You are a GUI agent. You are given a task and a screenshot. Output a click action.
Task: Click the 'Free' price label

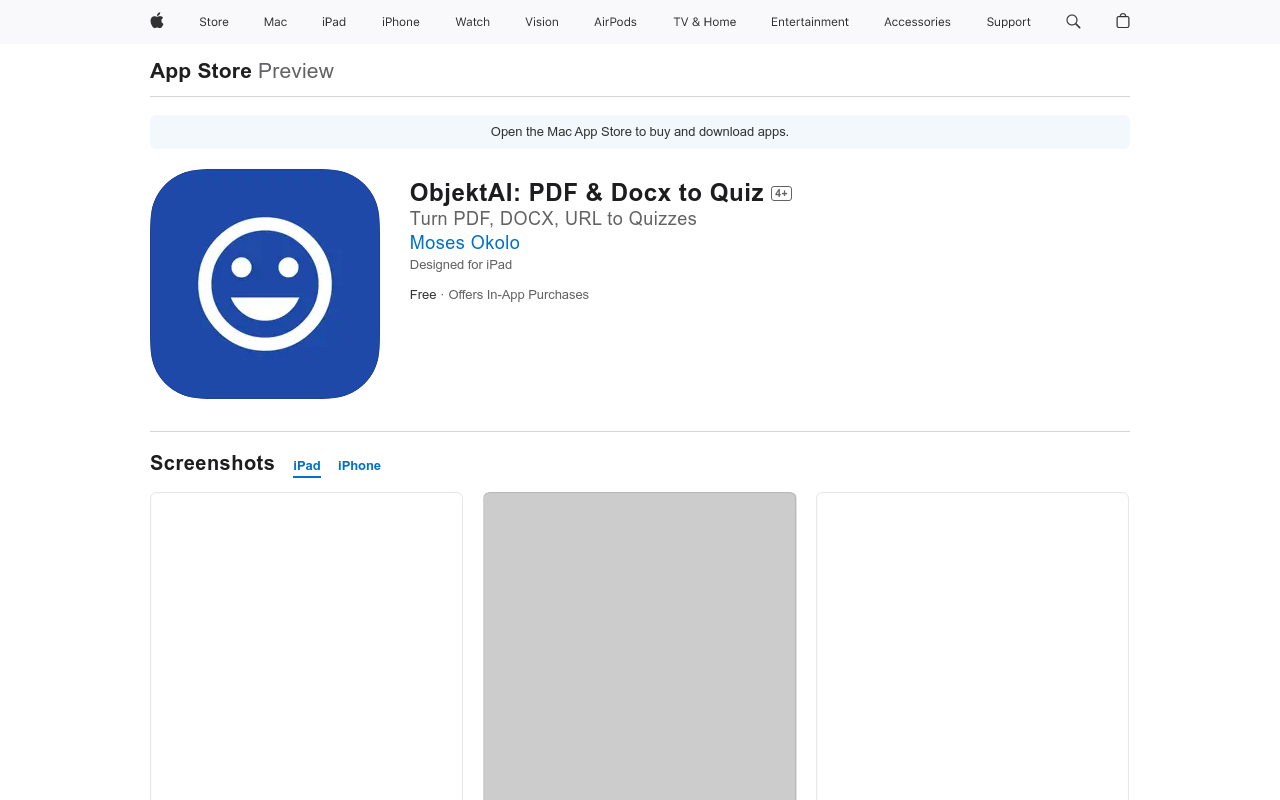click(423, 295)
